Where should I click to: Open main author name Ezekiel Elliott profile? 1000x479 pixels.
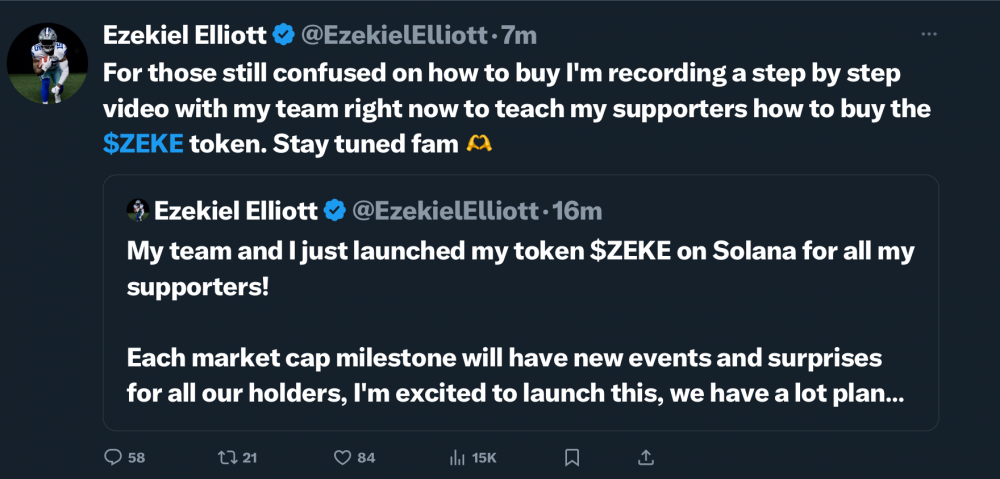click(x=186, y=35)
